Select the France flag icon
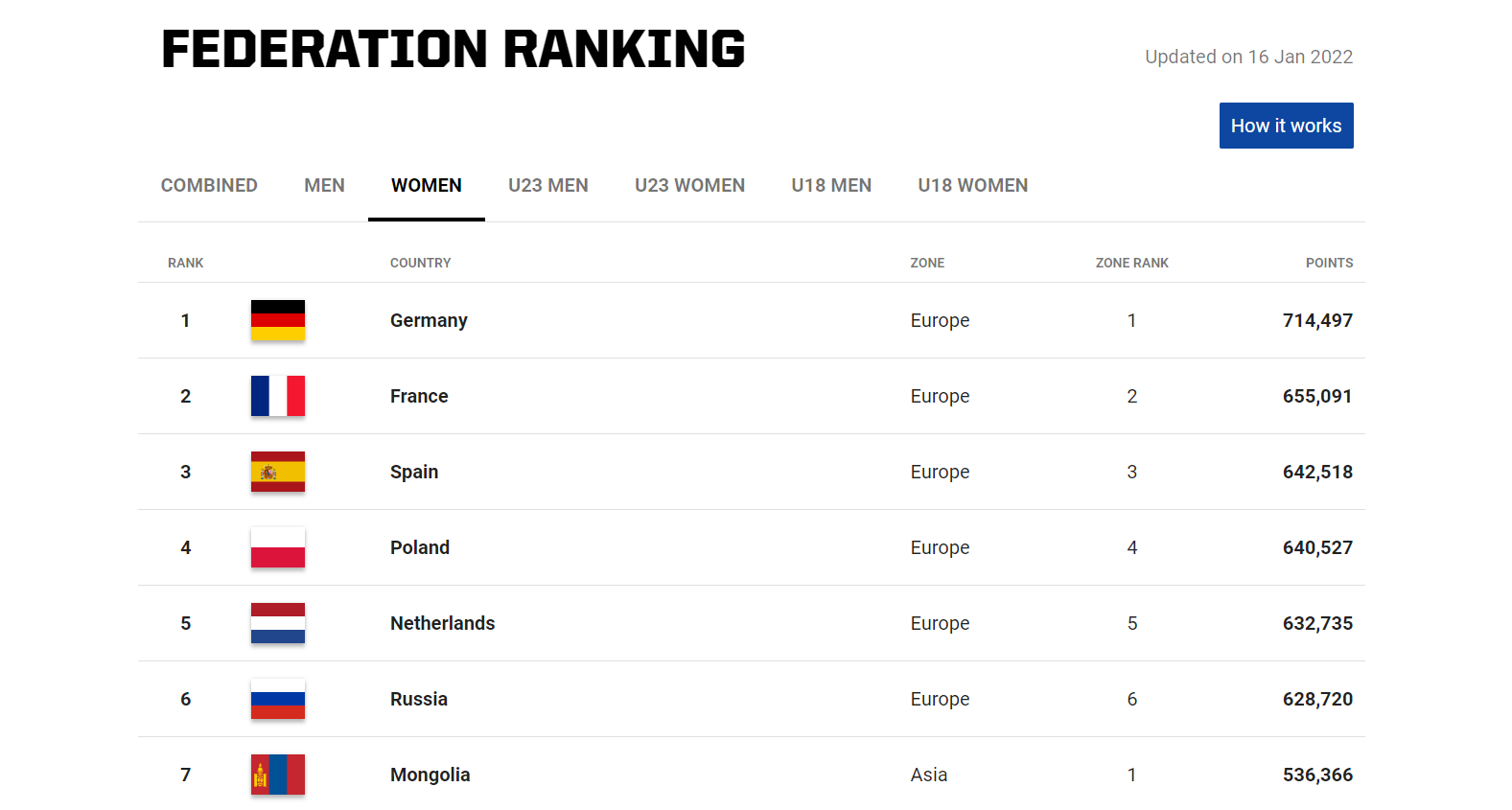Viewport: 1512px width, 810px height. 277,396
